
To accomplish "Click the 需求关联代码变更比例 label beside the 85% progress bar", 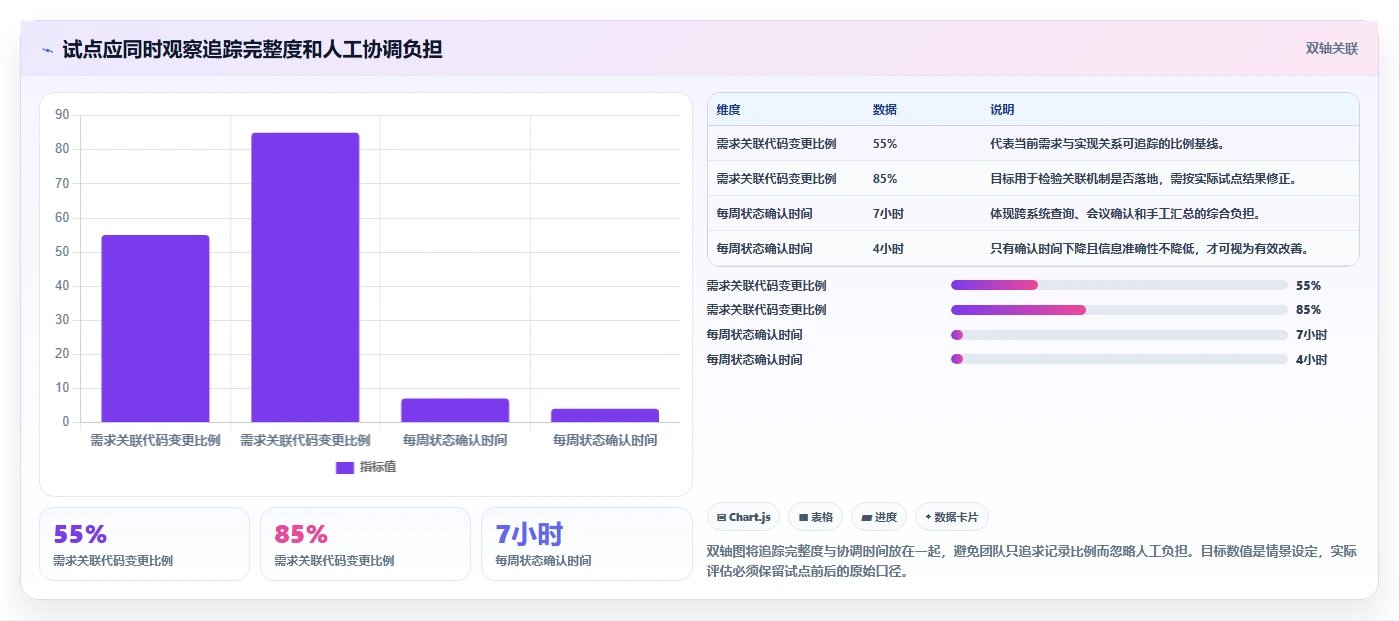I will click(766, 310).
